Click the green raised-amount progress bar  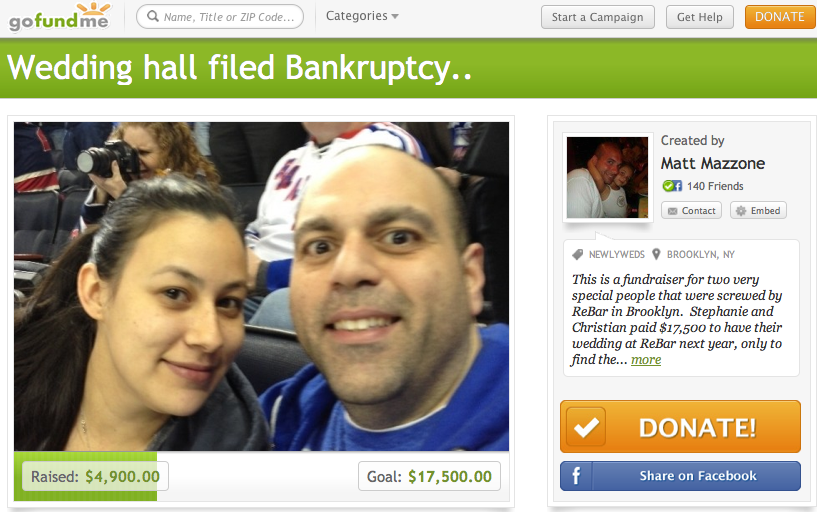[85, 476]
